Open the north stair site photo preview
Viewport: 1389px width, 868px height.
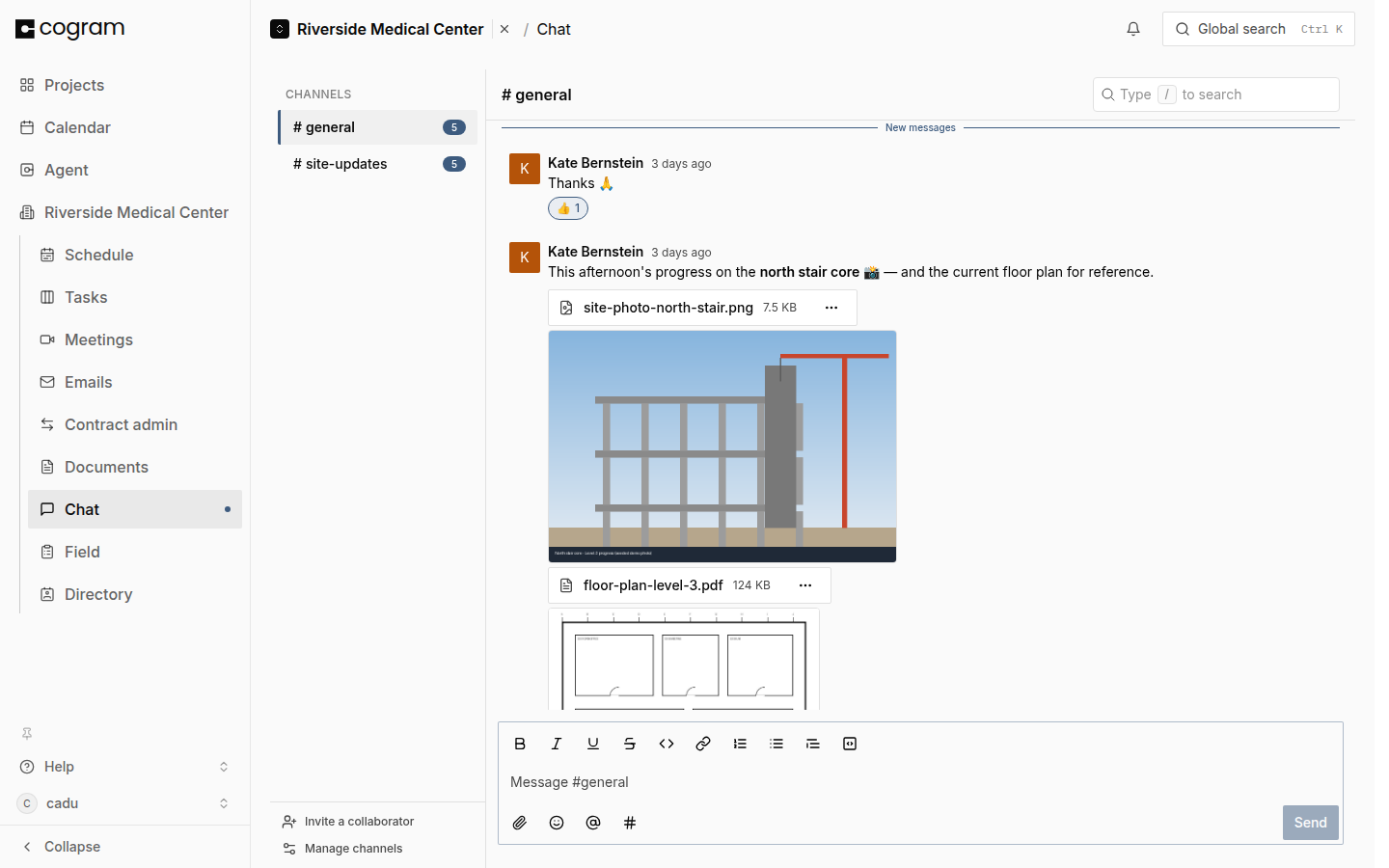(x=722, y=447)
